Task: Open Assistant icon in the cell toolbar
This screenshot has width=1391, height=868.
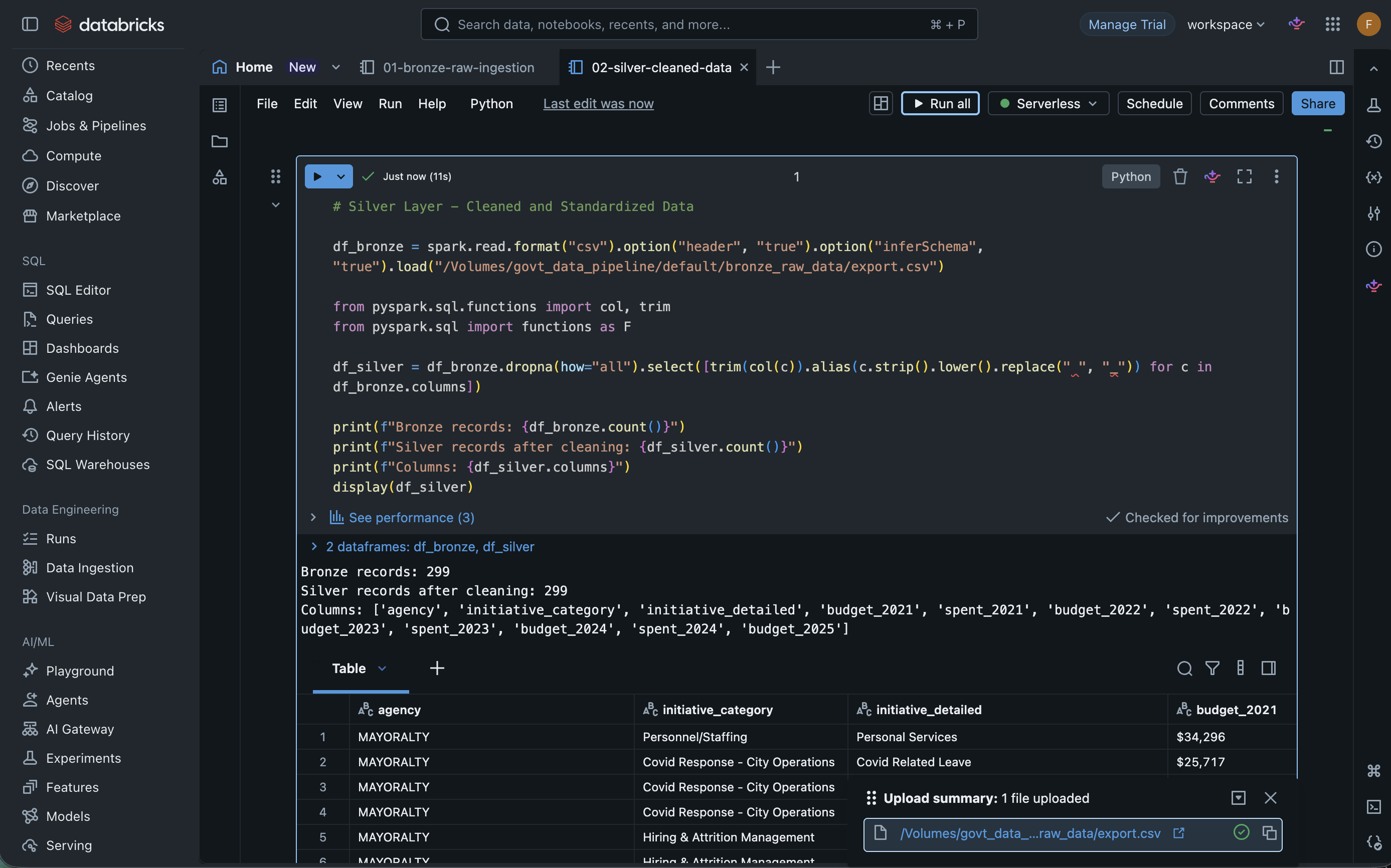Action: [x=1212, y=176]
